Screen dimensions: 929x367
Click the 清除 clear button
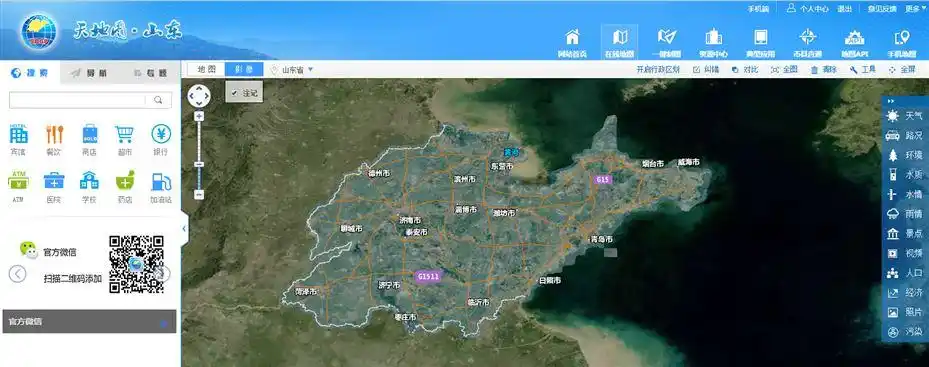824,69
